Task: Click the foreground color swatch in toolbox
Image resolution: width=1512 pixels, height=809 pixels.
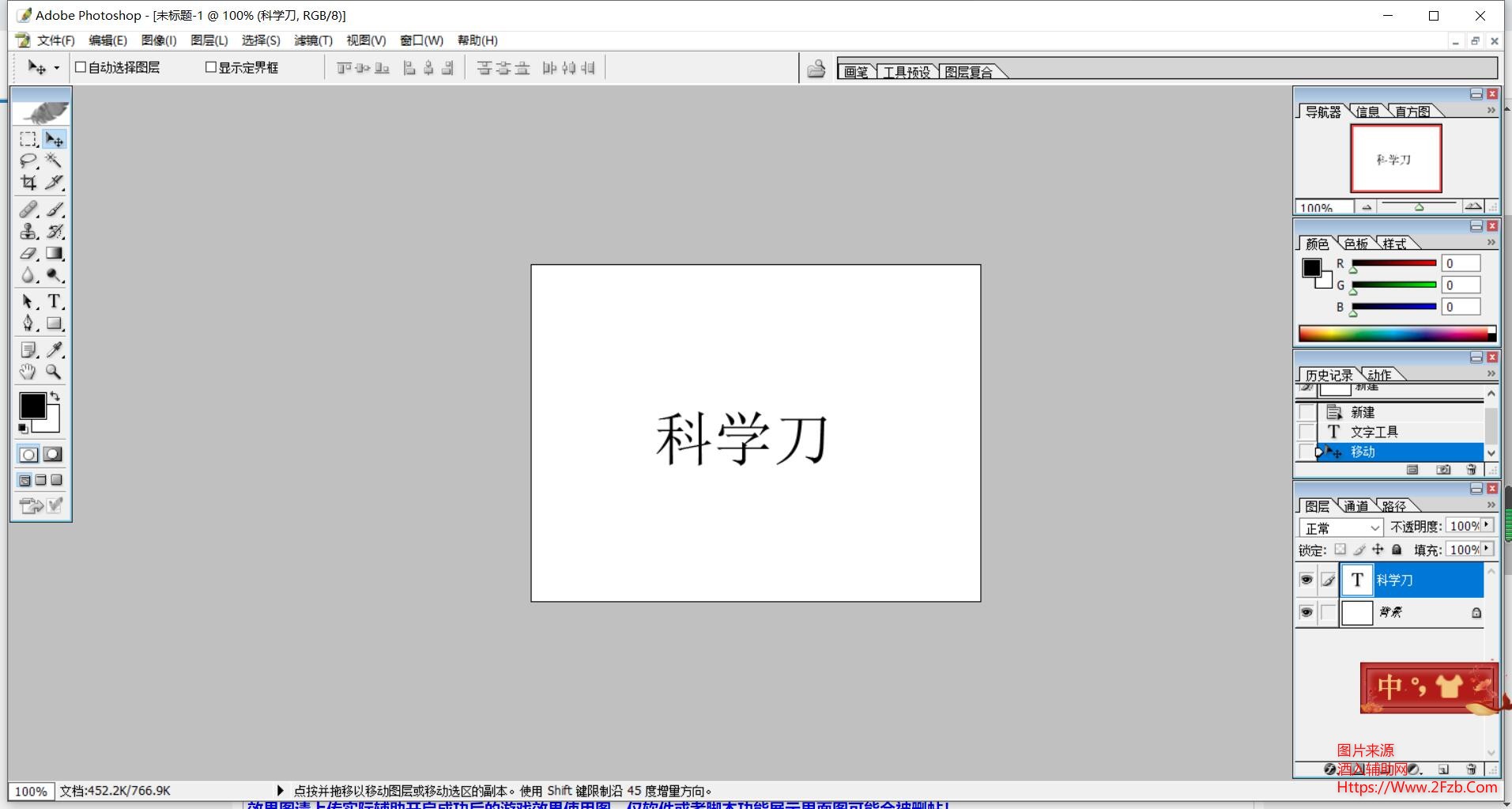Action: point(32,406)
